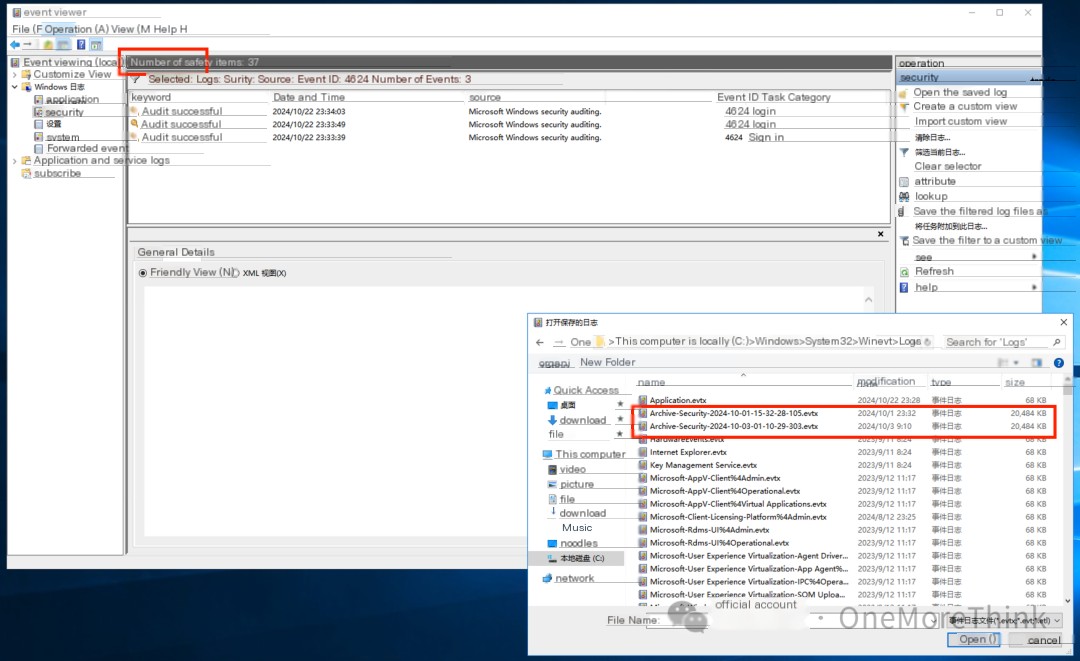Open the File menu in Event Viewer
Viewport: 1080px width, 661px height.
20,29
